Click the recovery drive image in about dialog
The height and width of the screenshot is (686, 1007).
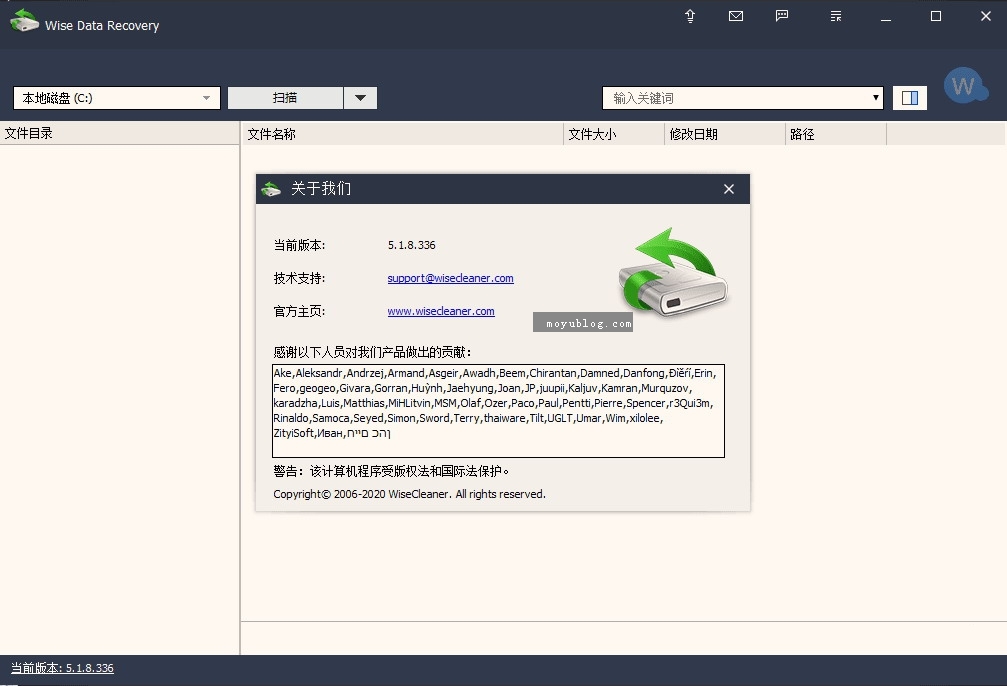pos(673,272)
